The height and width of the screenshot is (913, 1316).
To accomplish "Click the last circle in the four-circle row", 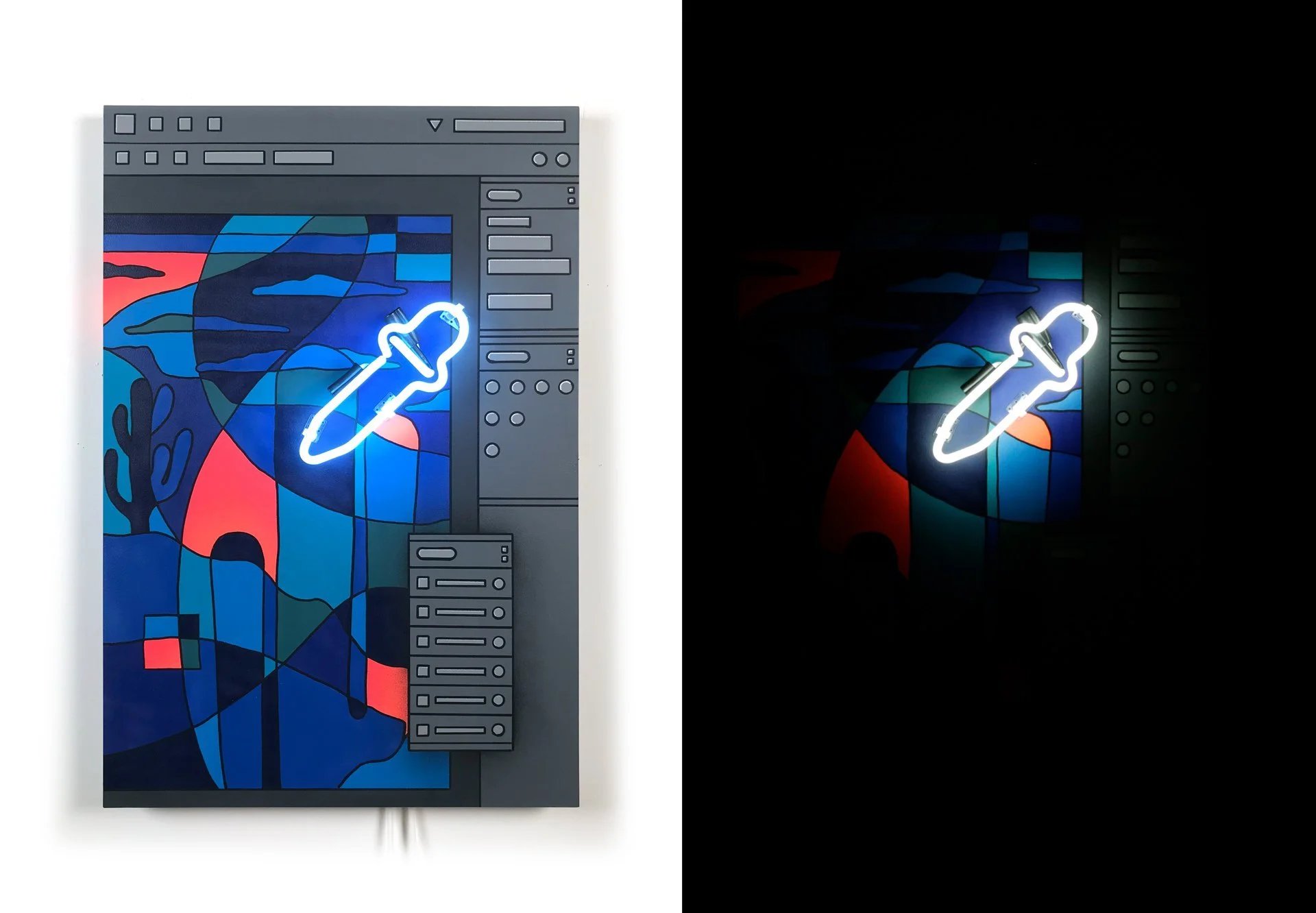I will pos(566,387).
